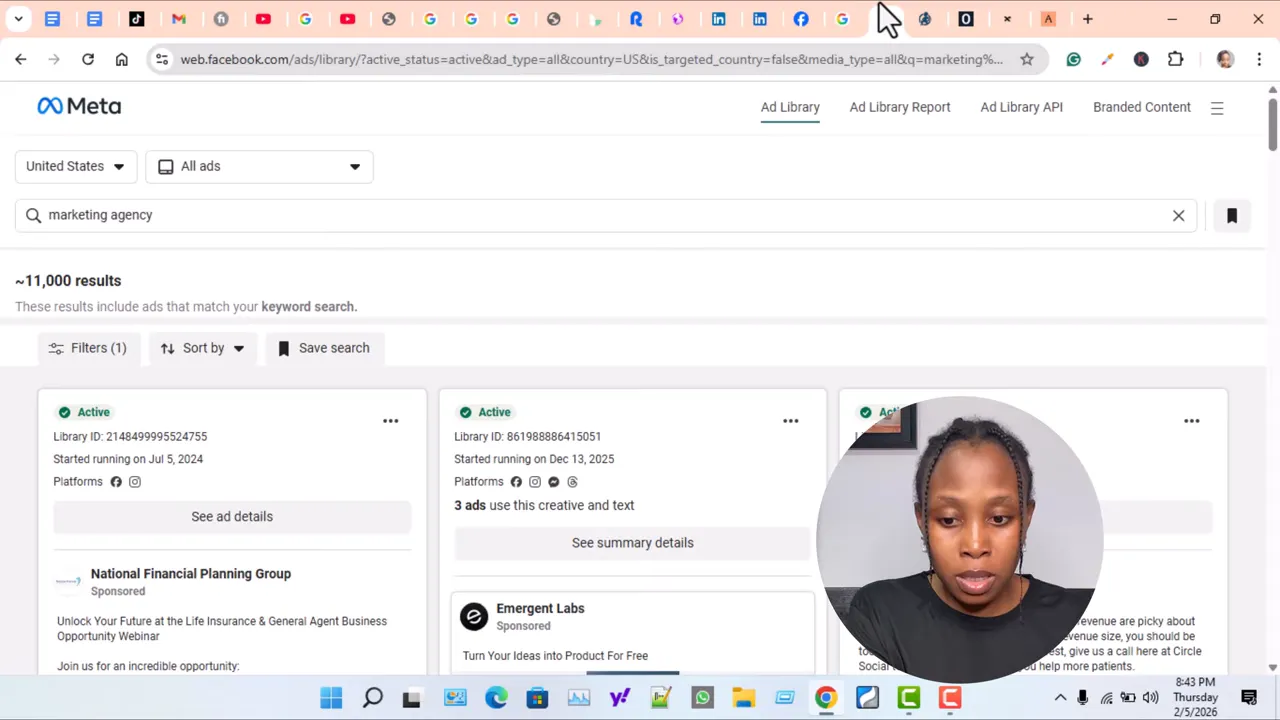View site information icon in address bar
This screenshot has width=1280, height=720.
[162, 60]
